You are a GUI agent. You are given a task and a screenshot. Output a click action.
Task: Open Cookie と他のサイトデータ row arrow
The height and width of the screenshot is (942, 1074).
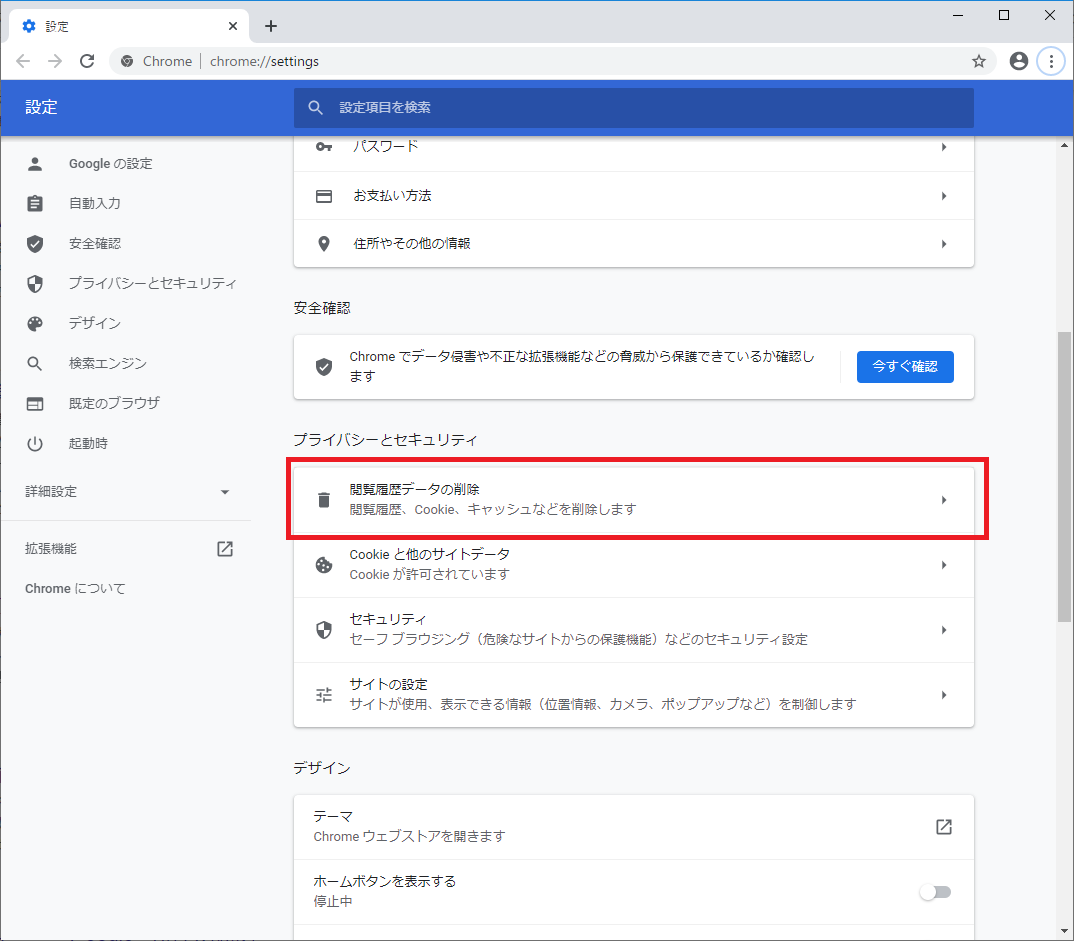(x=944, y=565)
